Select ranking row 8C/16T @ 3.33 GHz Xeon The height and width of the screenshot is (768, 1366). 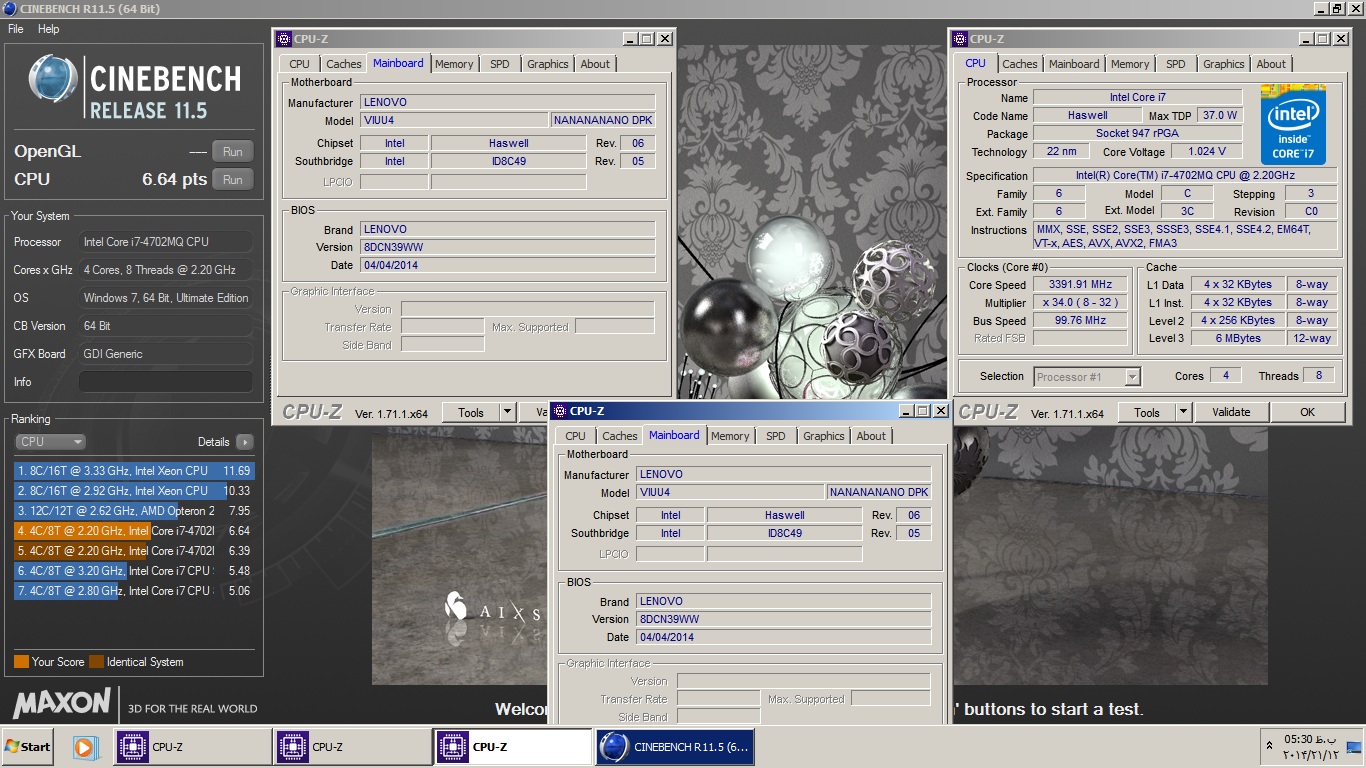coord(134,471)
